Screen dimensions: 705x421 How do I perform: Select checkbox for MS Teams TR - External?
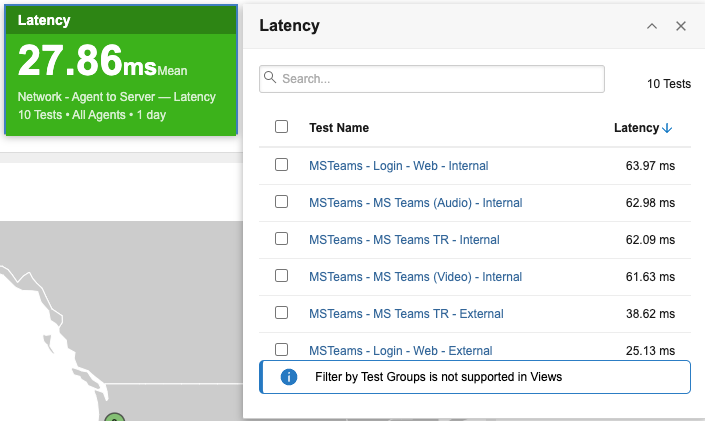click(282, 313)
